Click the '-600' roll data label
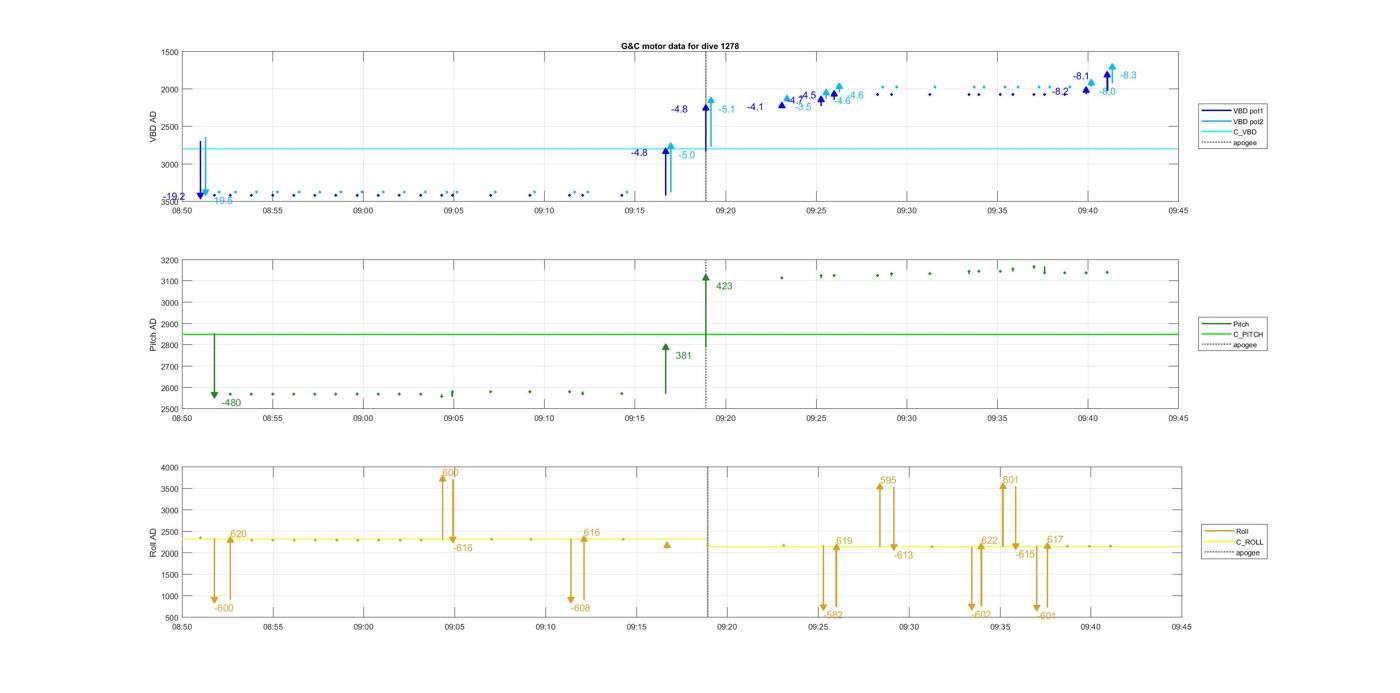 (224, 608)
